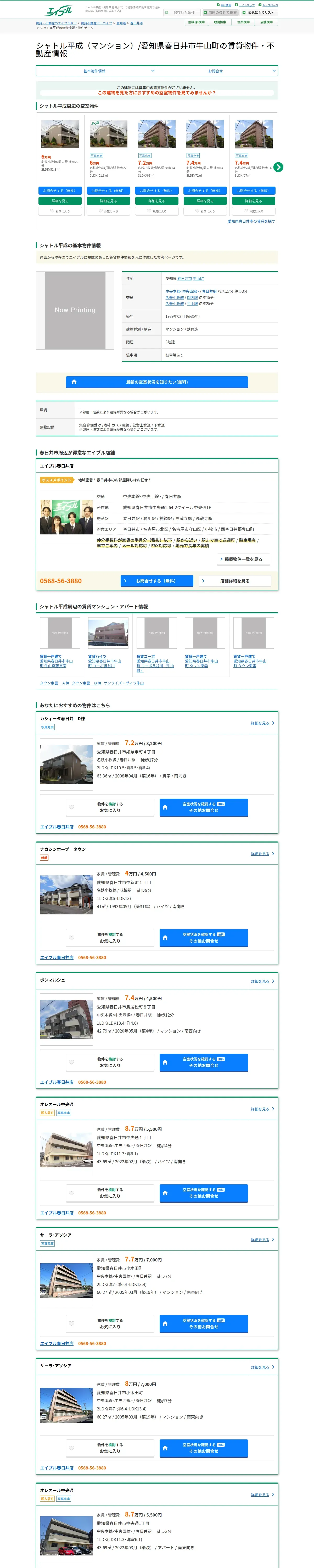This screenshot has height=1568, width=314.
Task: Click お問合せする for 7.2万円 listing
Action: pos(157,191)
